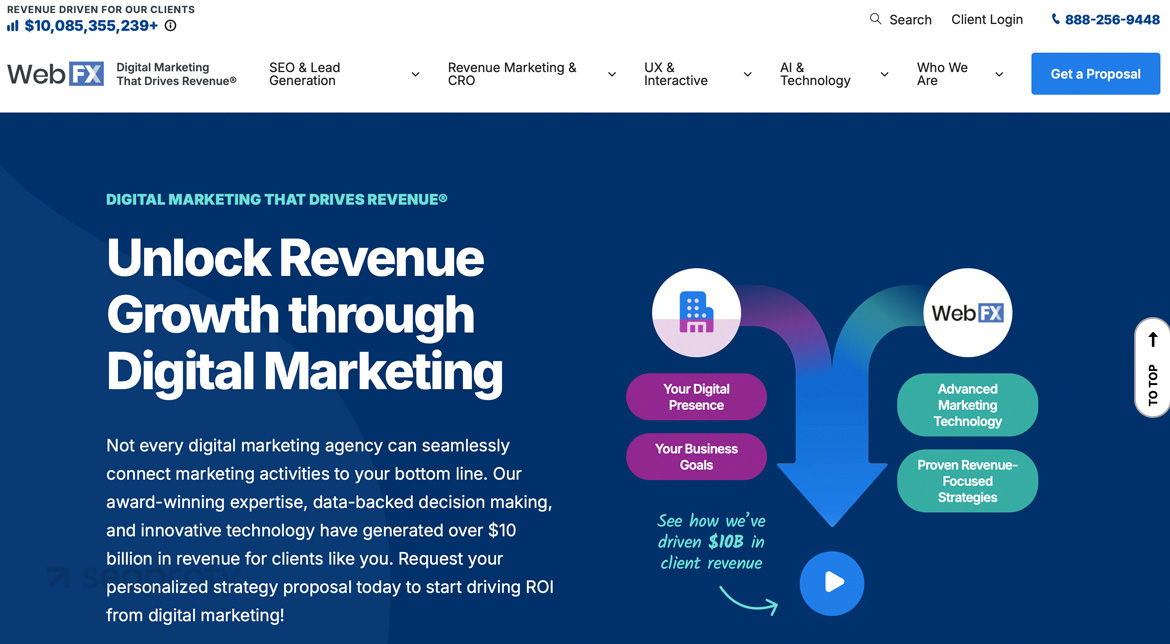Play the client revenue video
Screen dimensions: 1170x644
[x=832, y=583]
